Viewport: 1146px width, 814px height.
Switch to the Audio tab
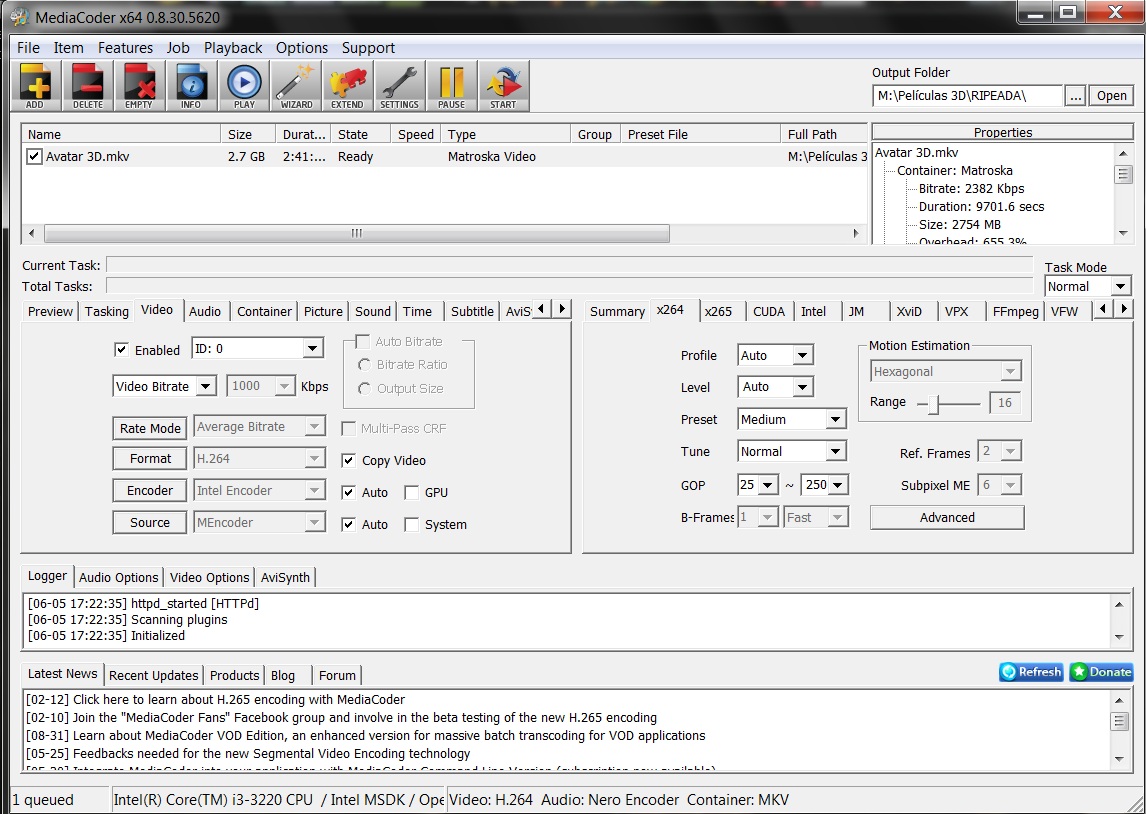point(205,311)
